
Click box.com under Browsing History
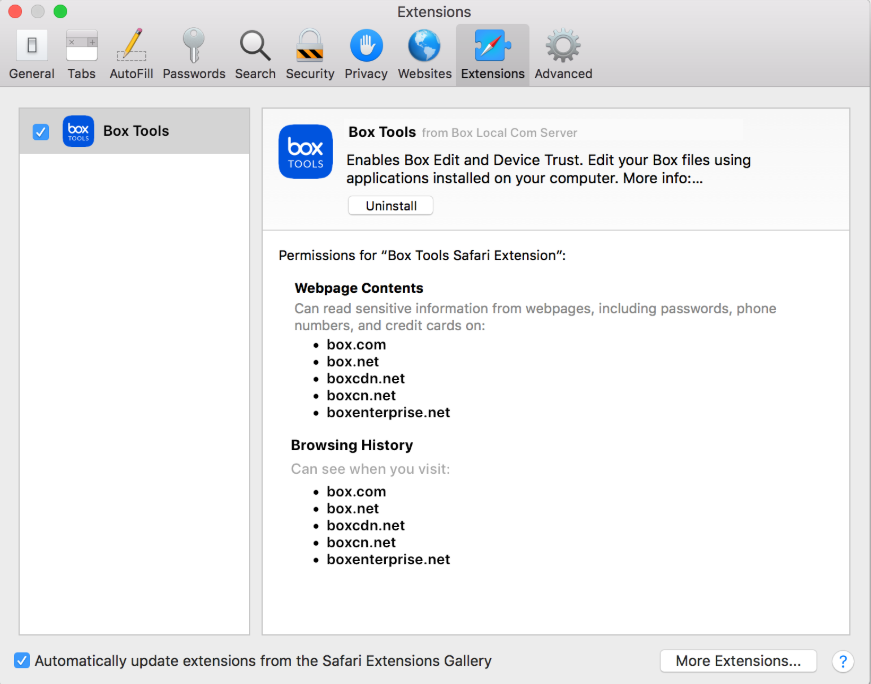[356, 492]
